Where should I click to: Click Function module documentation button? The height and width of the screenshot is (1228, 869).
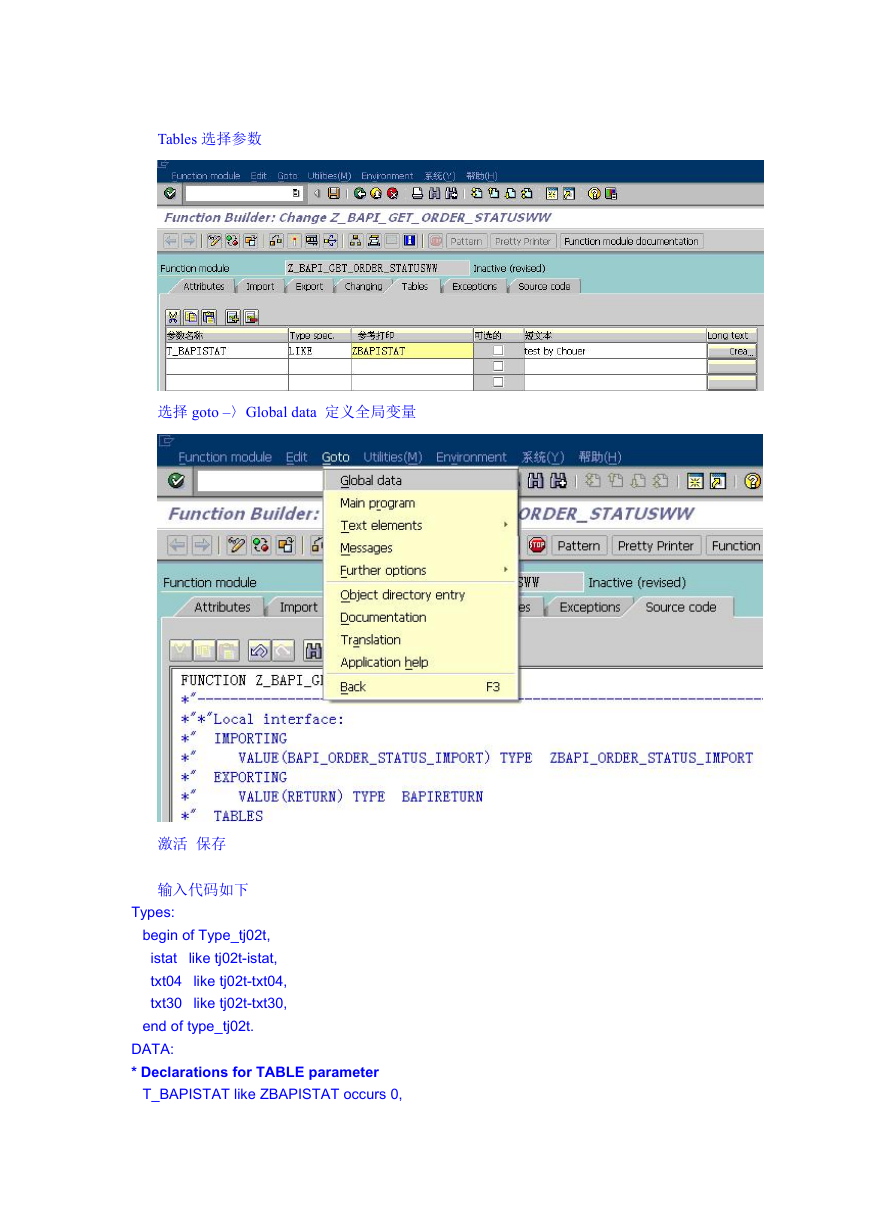coord(632,241)
